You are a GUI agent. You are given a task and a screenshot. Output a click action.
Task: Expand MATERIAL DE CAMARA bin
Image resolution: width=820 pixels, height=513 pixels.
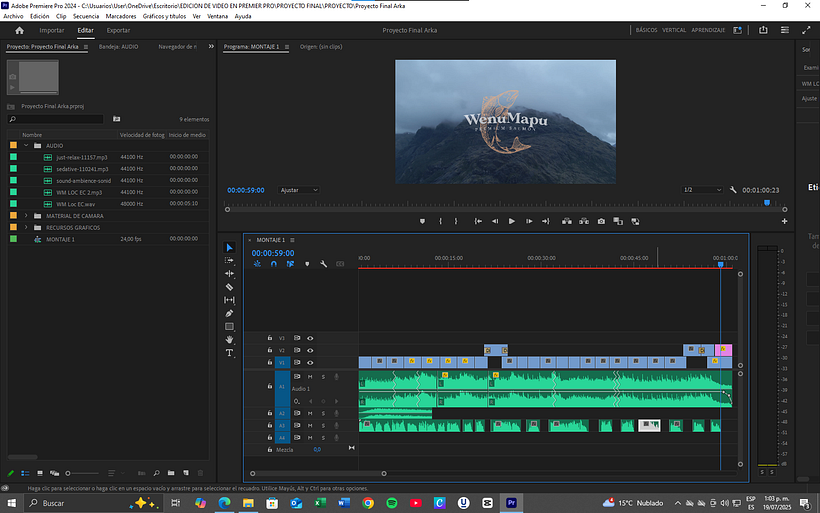26,215
